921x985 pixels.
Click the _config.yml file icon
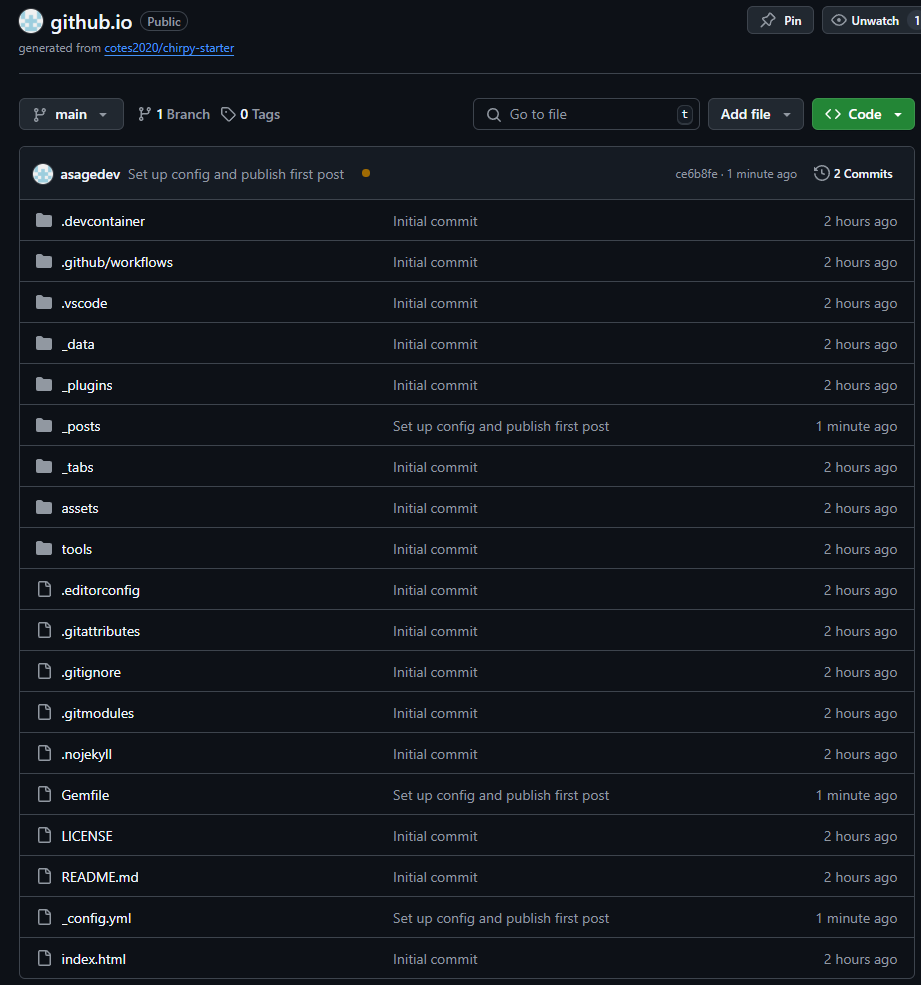point(45,917)
